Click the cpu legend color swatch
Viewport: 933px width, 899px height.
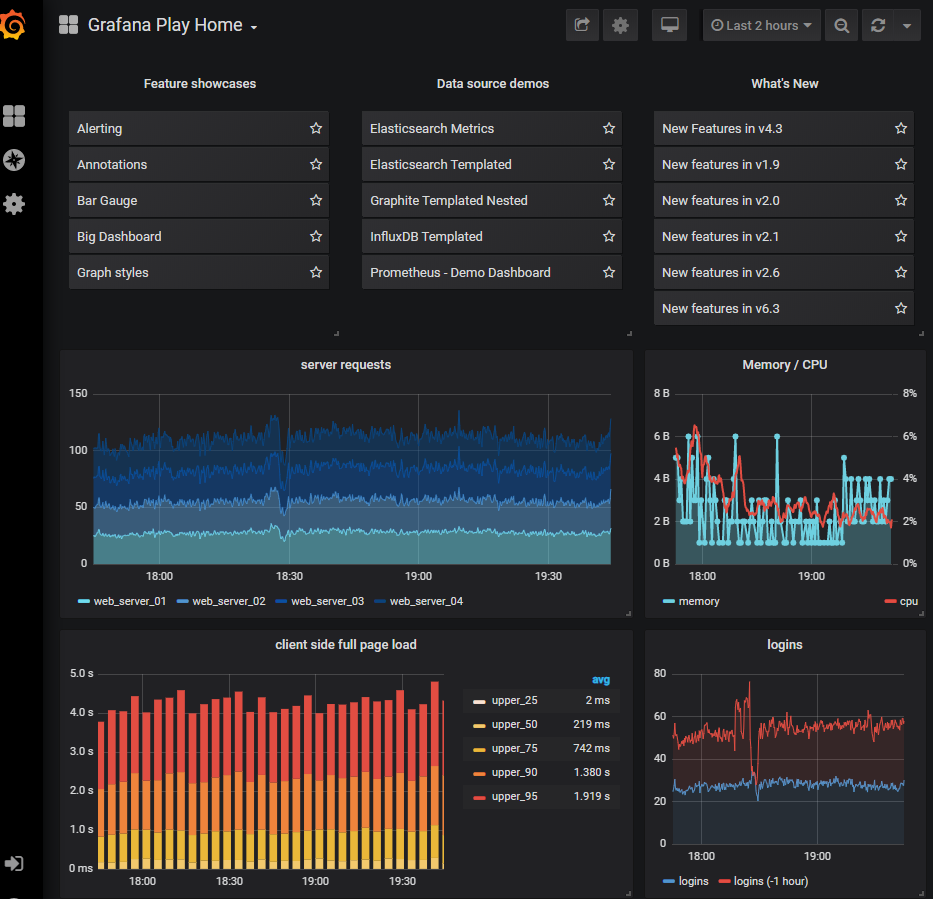point(891,602)
